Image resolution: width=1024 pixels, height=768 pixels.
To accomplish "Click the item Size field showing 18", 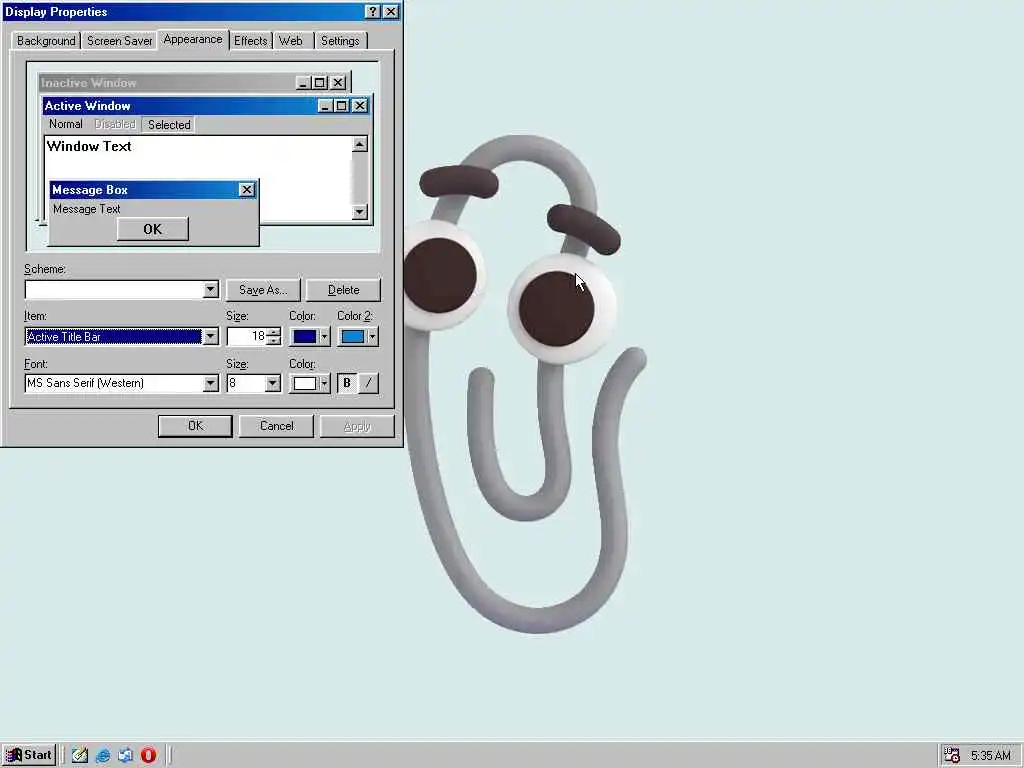I will [x=246, y=336].
